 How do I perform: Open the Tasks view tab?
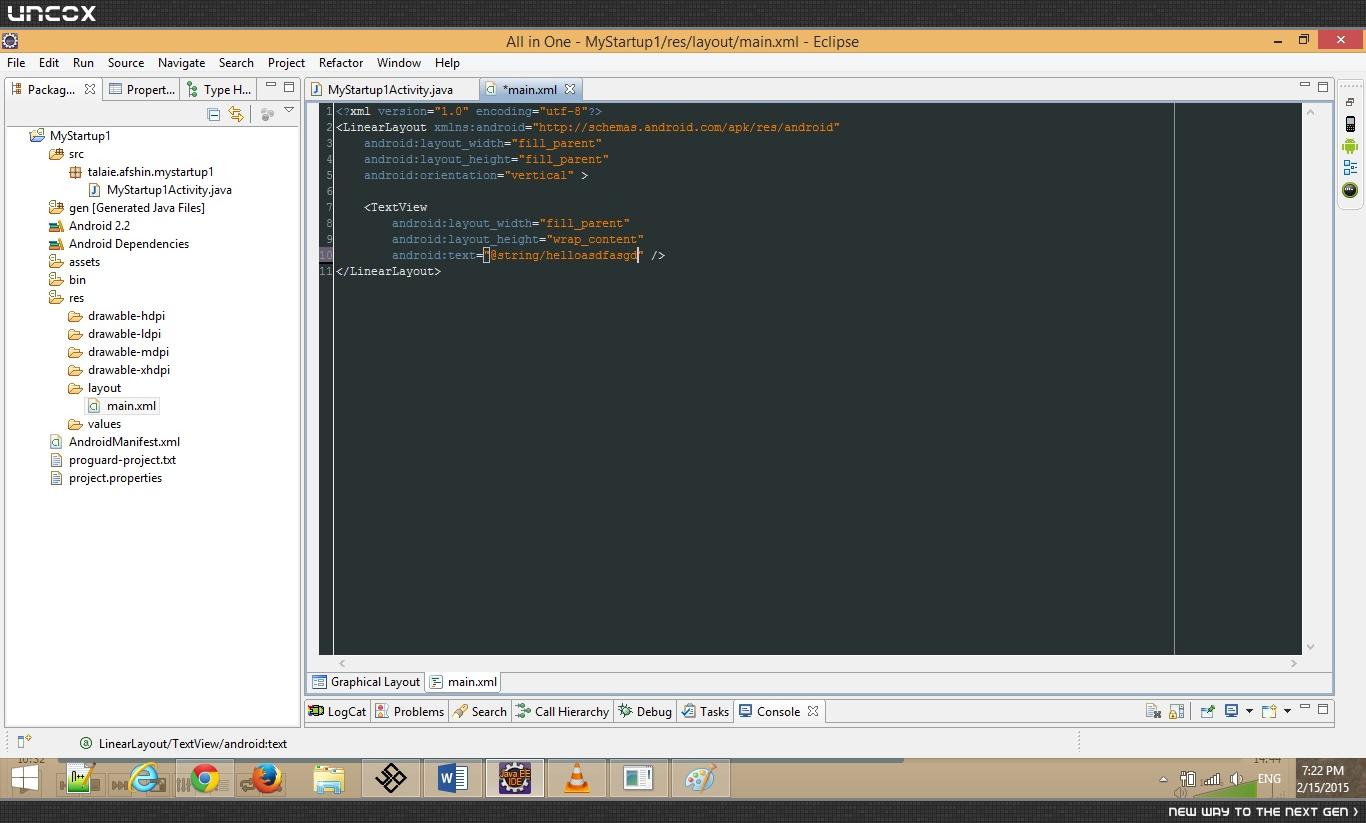(x=705, y=711)
